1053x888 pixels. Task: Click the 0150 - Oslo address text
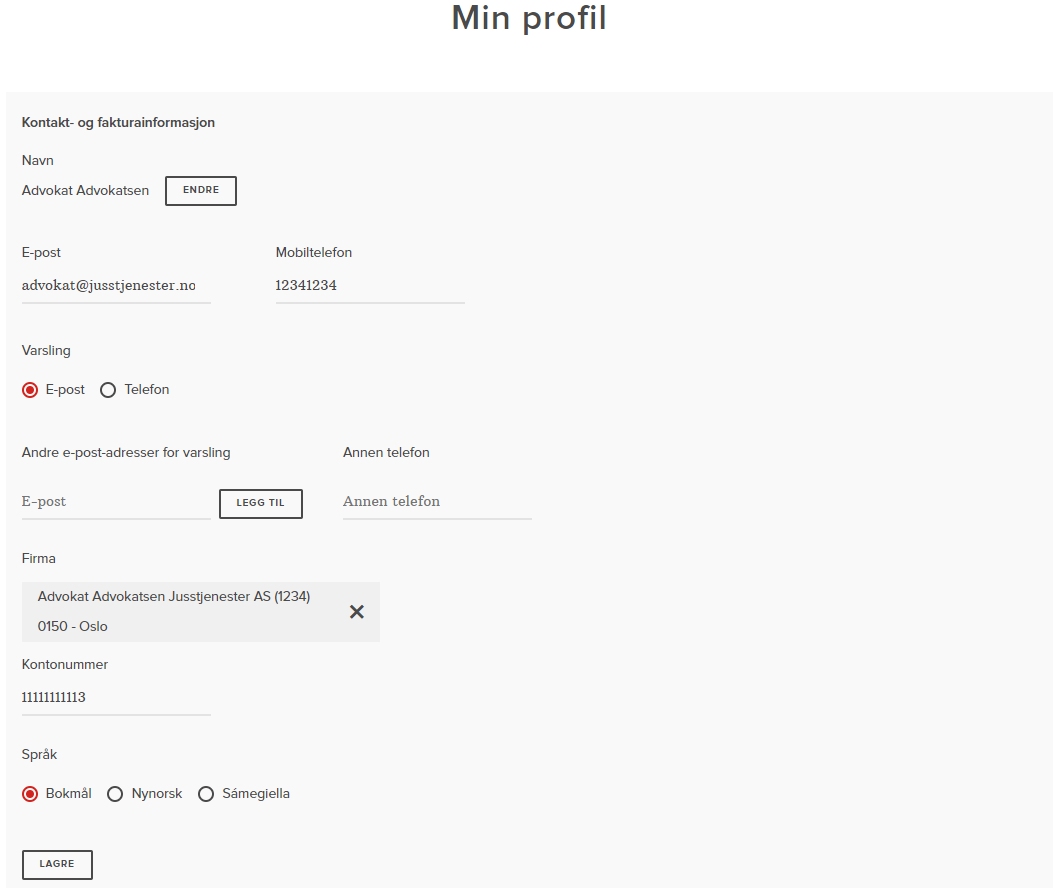(73, 627)
